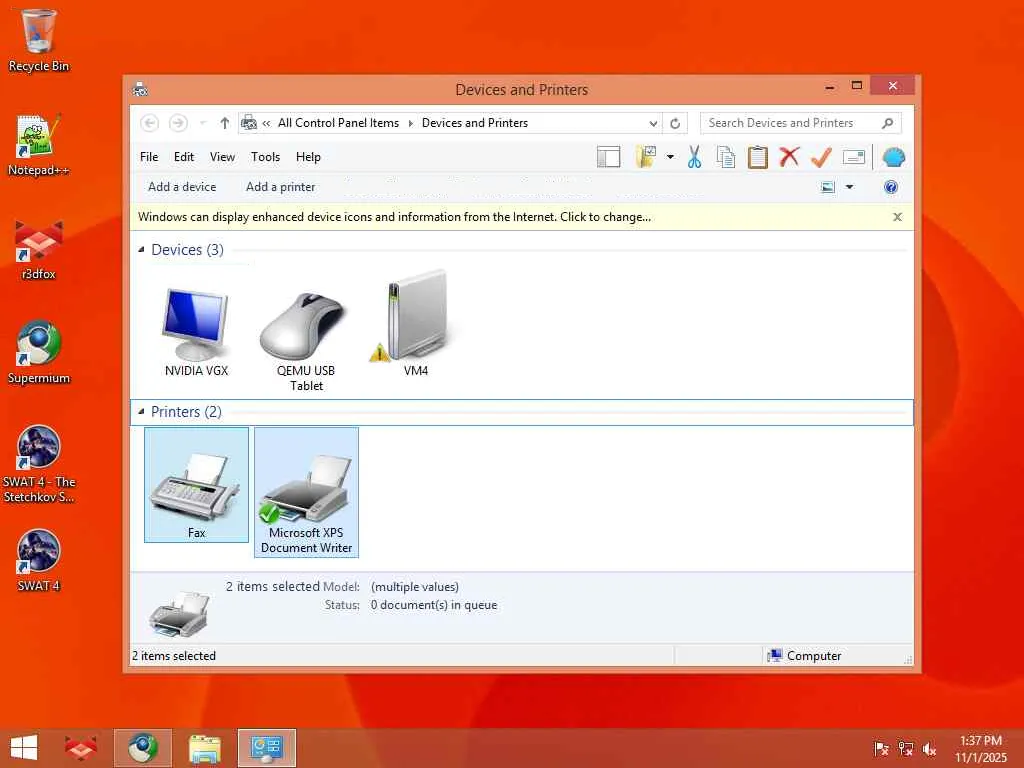Open the Help menu
Image resolution: width=1024 pixels, height=768 pixels.
click(308, 157)
